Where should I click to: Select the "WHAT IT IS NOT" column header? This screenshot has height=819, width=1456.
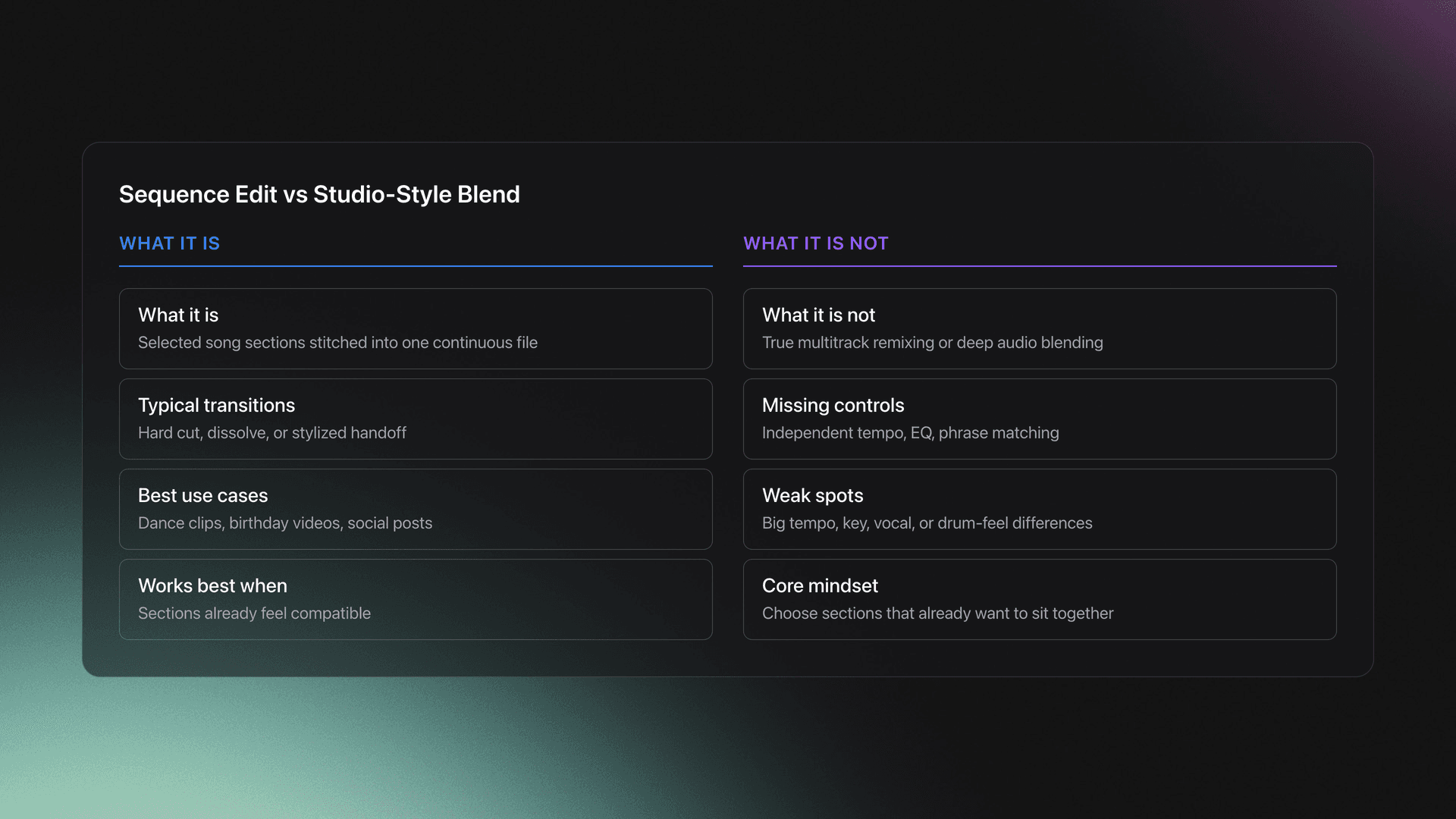816,243
